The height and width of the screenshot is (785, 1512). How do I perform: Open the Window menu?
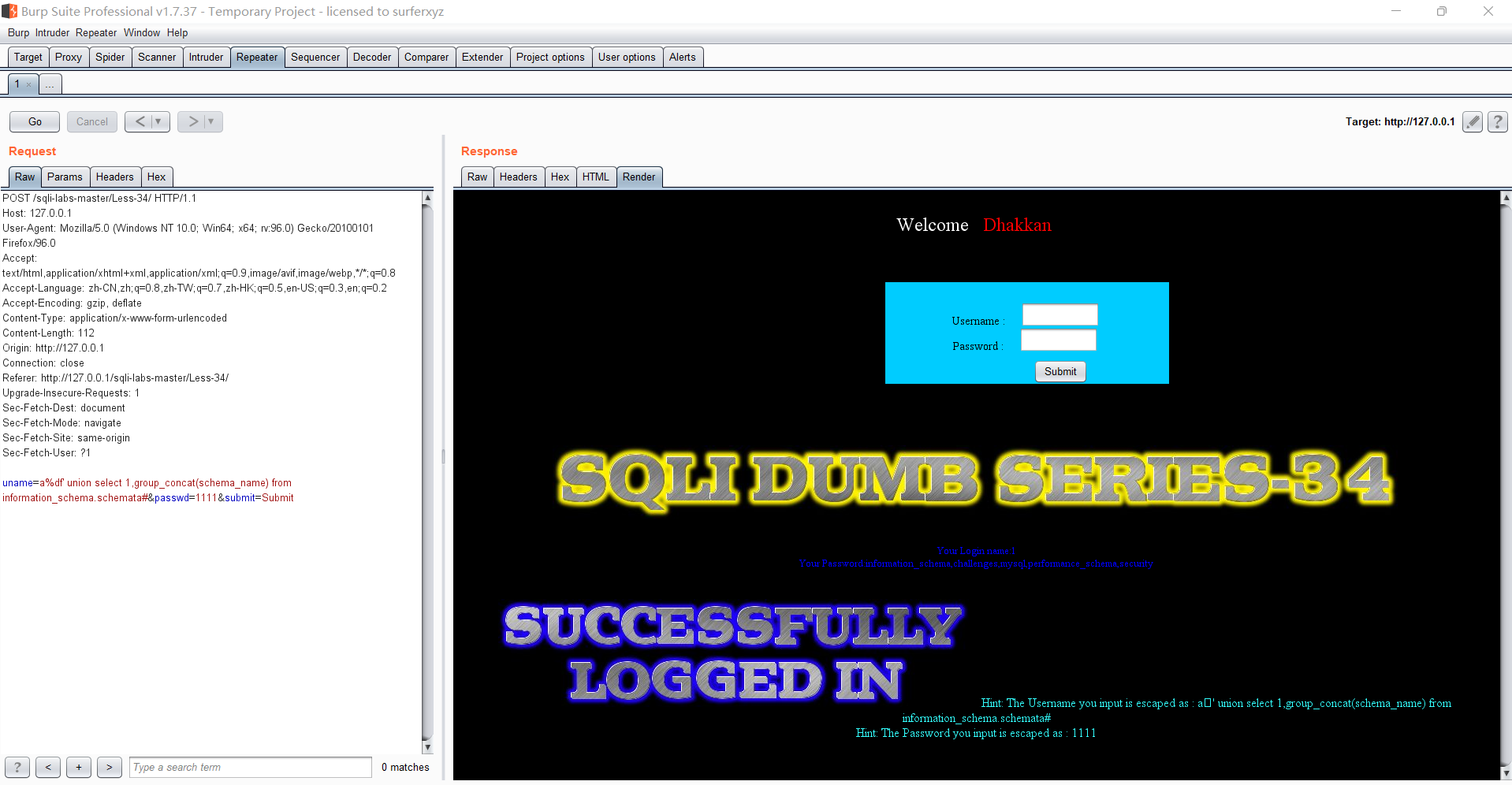click(142, 32)
